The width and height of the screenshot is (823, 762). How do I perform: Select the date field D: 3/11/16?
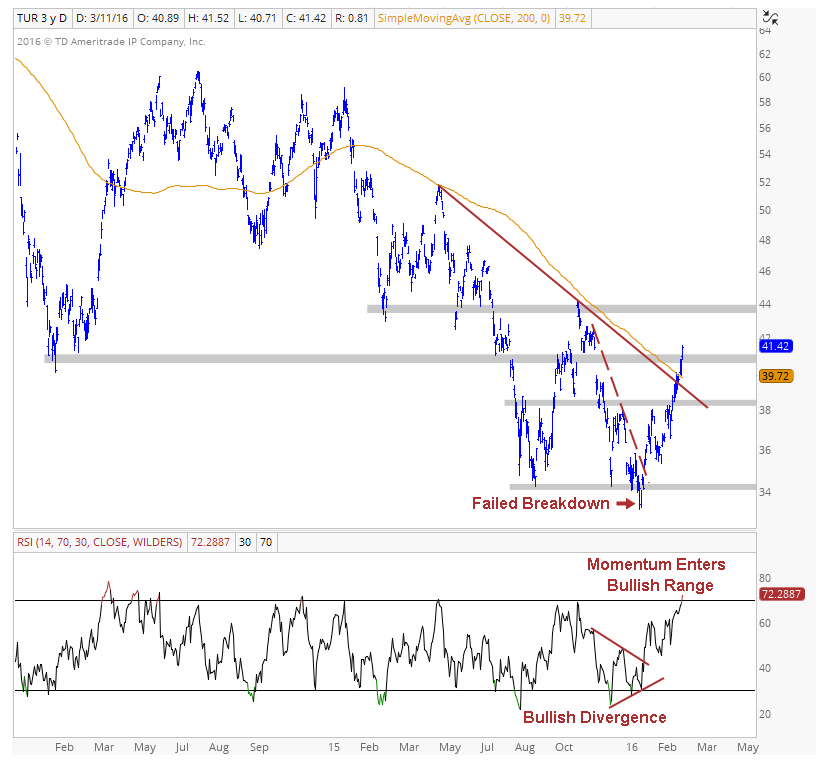(x=102, y=18)
